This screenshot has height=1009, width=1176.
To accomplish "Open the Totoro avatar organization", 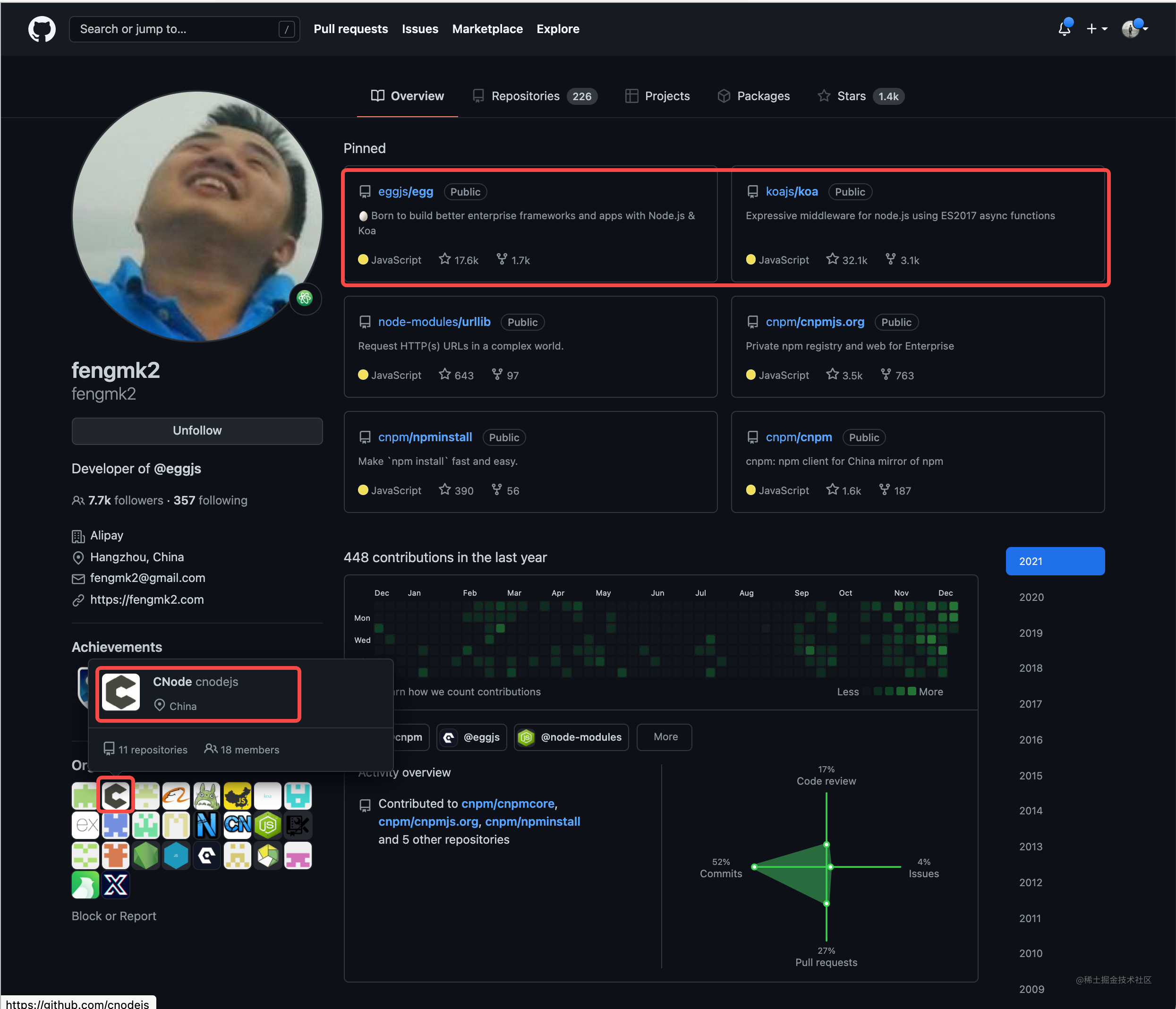I will point(206,795).
